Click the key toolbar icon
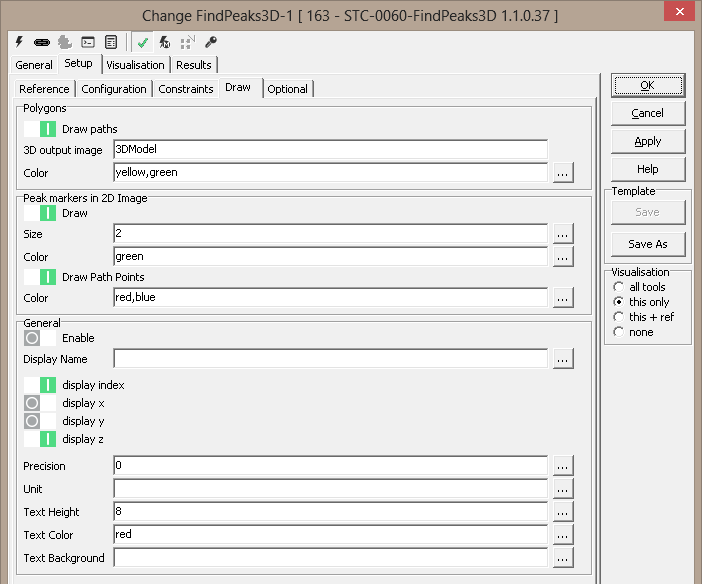Screen dimensions: 702x584 (x=211, y=43)
